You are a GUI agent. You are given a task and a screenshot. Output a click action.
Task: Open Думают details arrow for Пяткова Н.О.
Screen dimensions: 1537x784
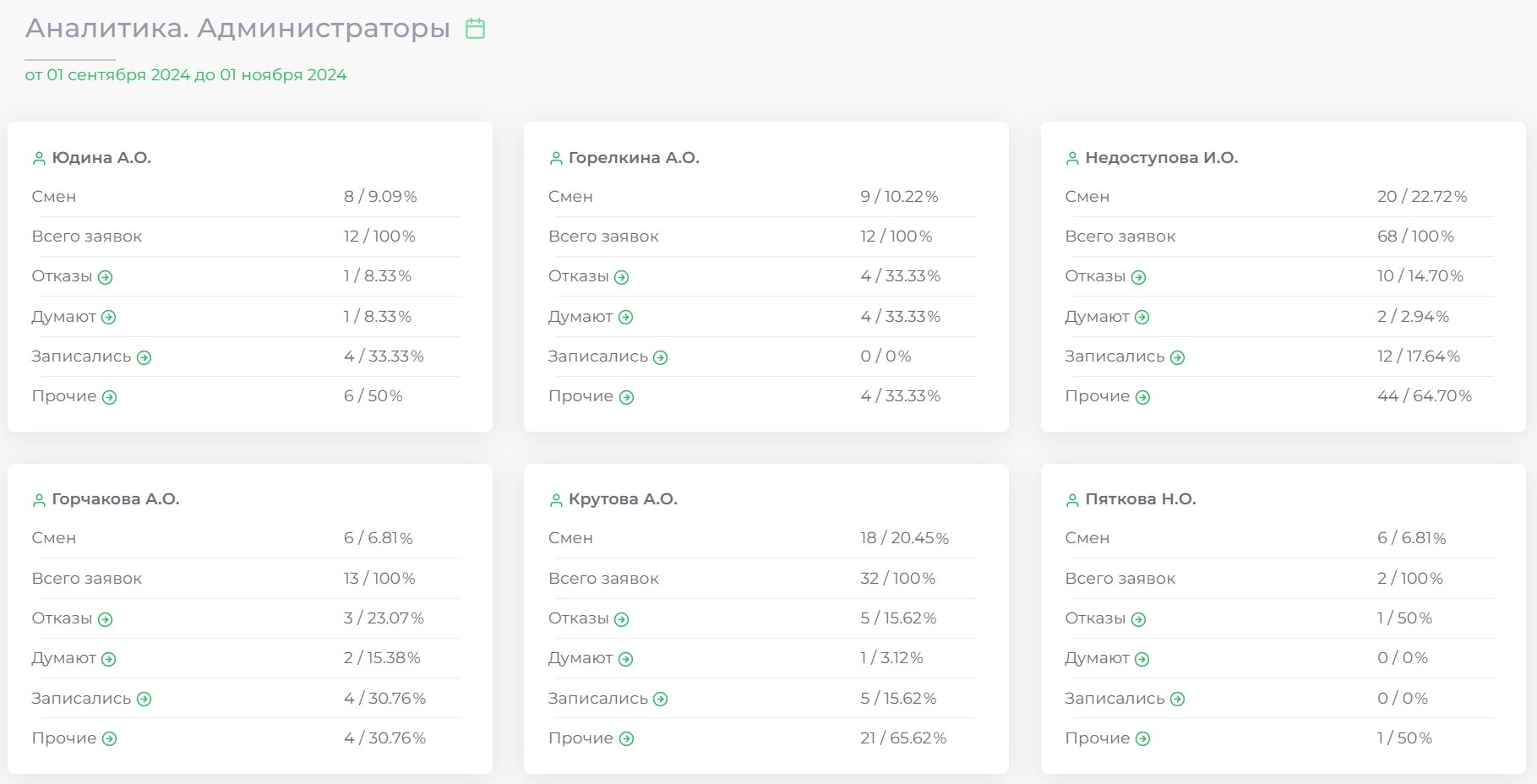[x=1142, y=659]
